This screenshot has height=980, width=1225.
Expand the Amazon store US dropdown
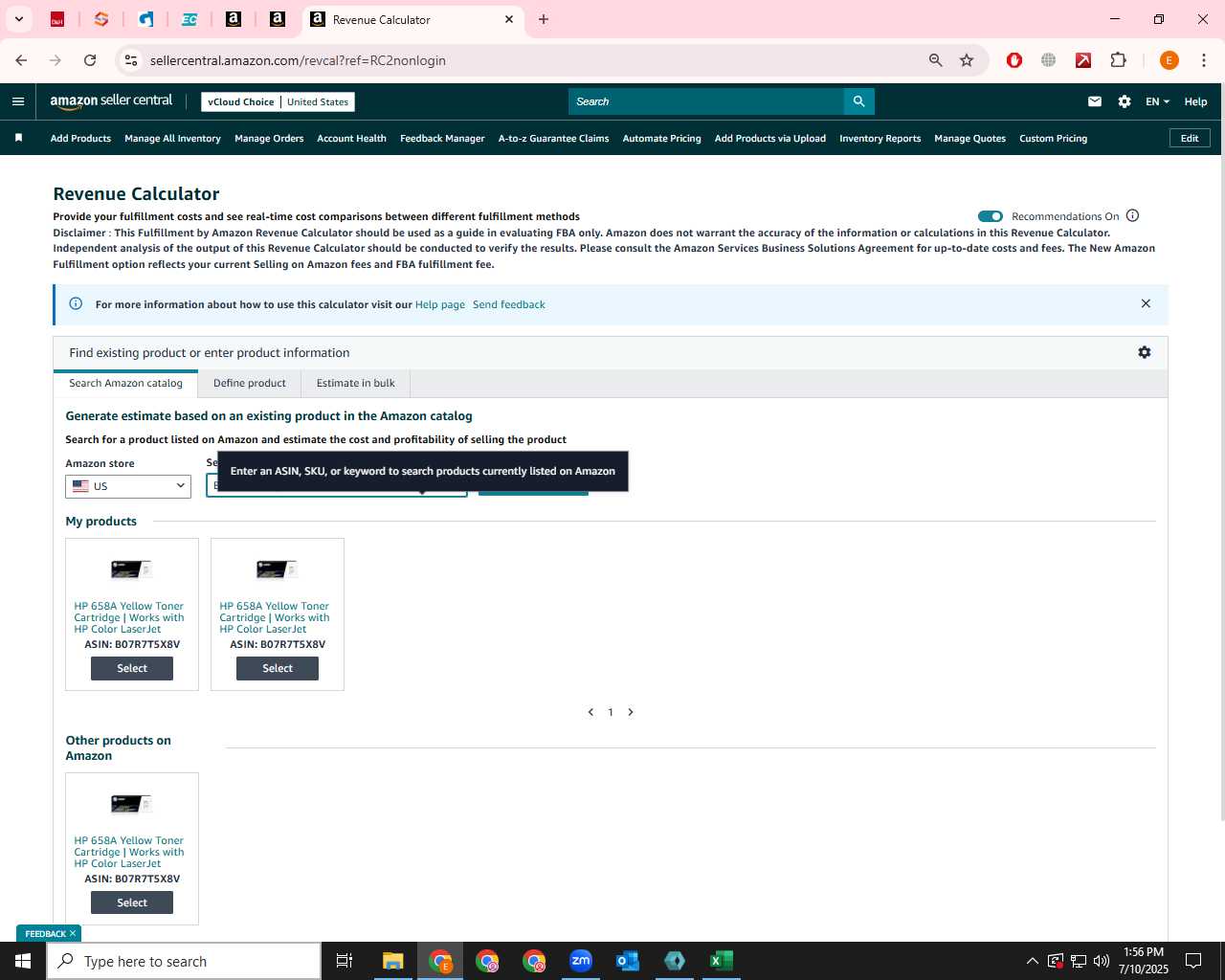tap(128, 486)
